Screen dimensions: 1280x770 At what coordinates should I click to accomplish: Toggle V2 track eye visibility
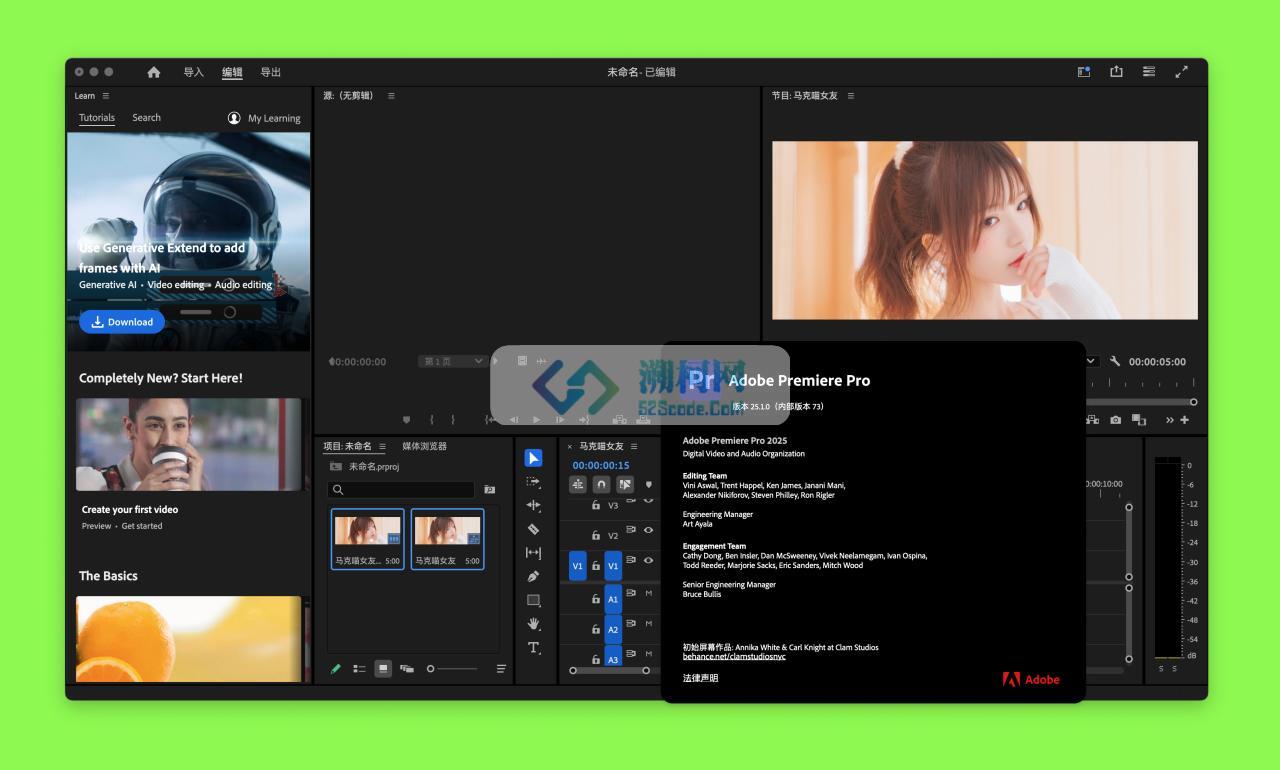648,530
